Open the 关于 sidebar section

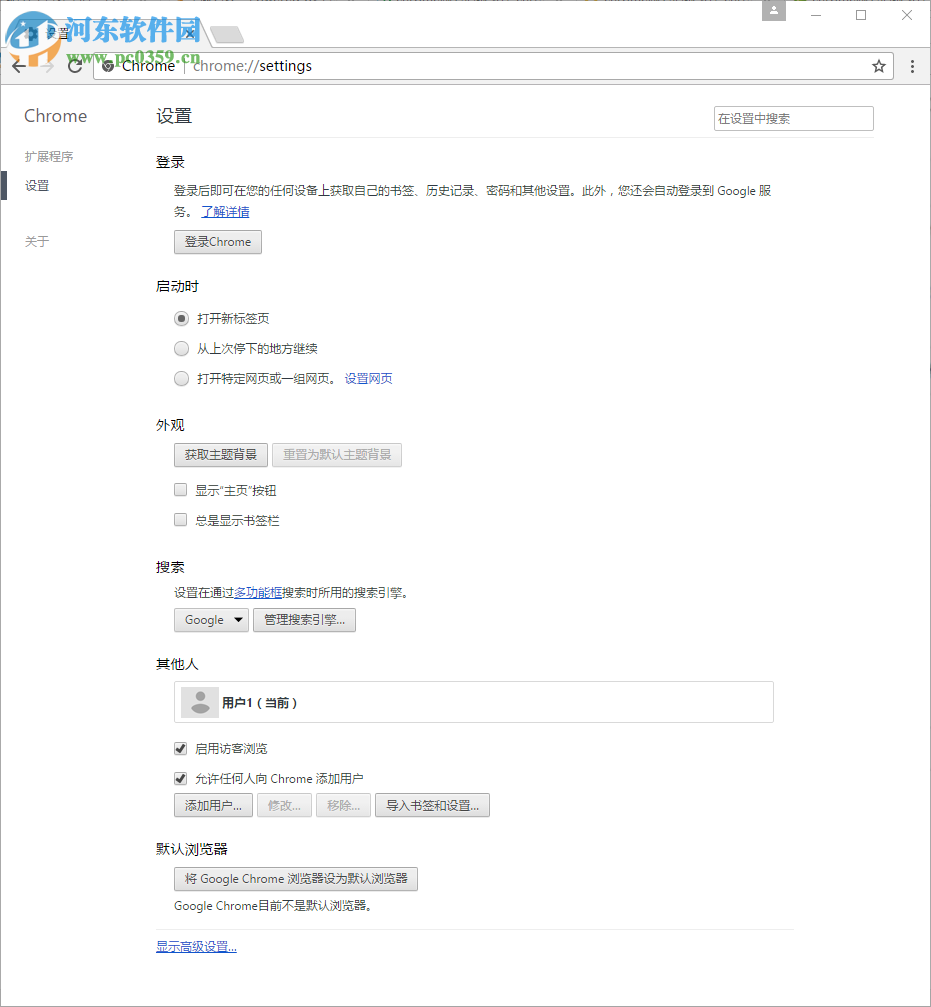coord(36,241)
